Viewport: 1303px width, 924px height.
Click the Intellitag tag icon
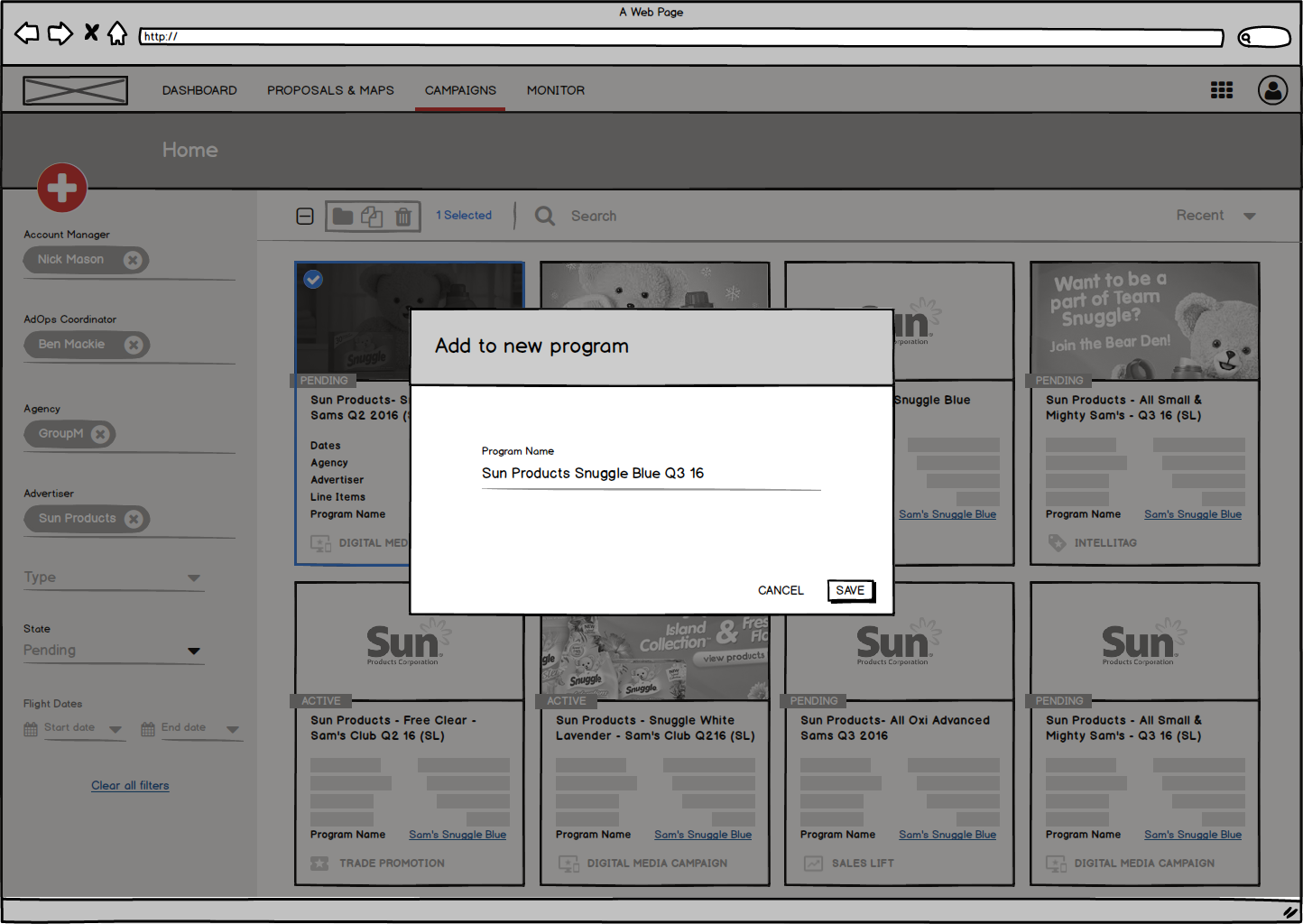click(1057, 542)
